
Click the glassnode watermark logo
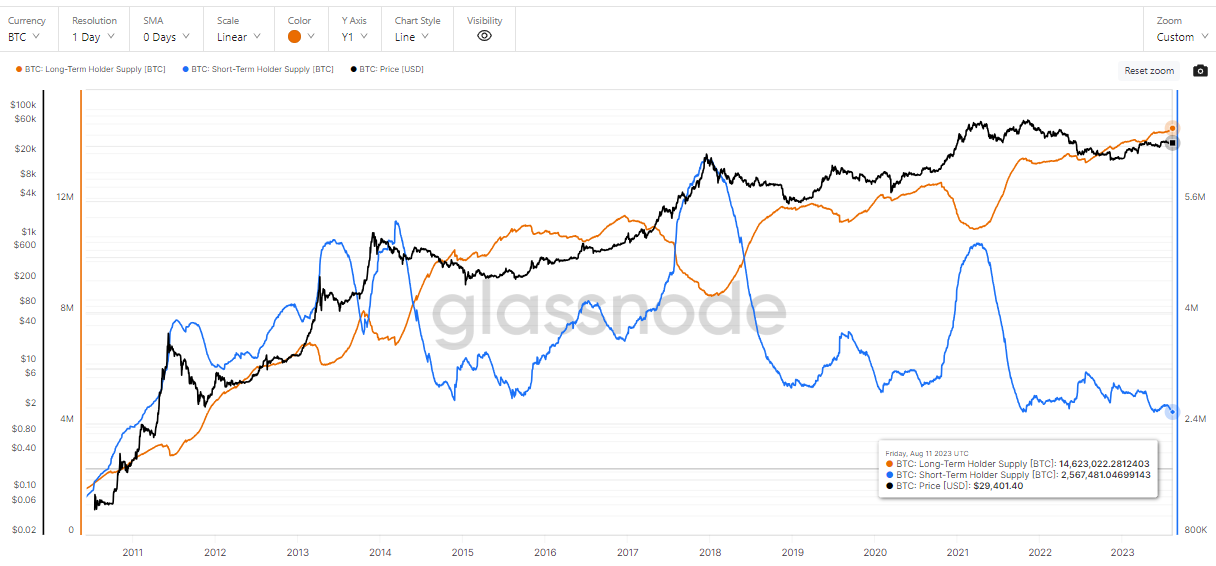(608, 310)
